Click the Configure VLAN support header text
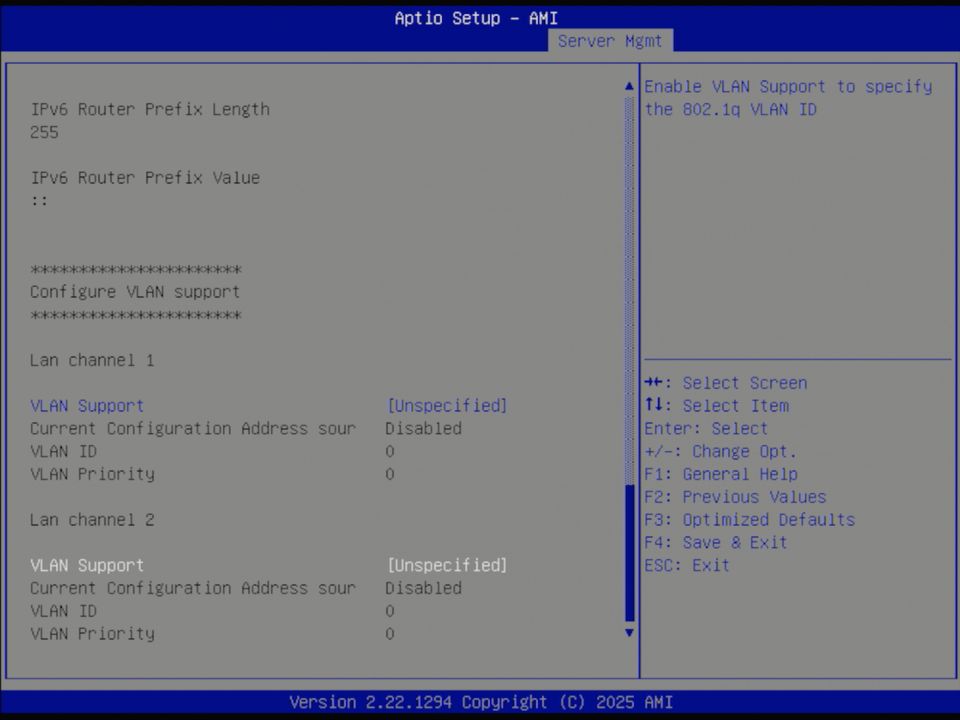 134,291
